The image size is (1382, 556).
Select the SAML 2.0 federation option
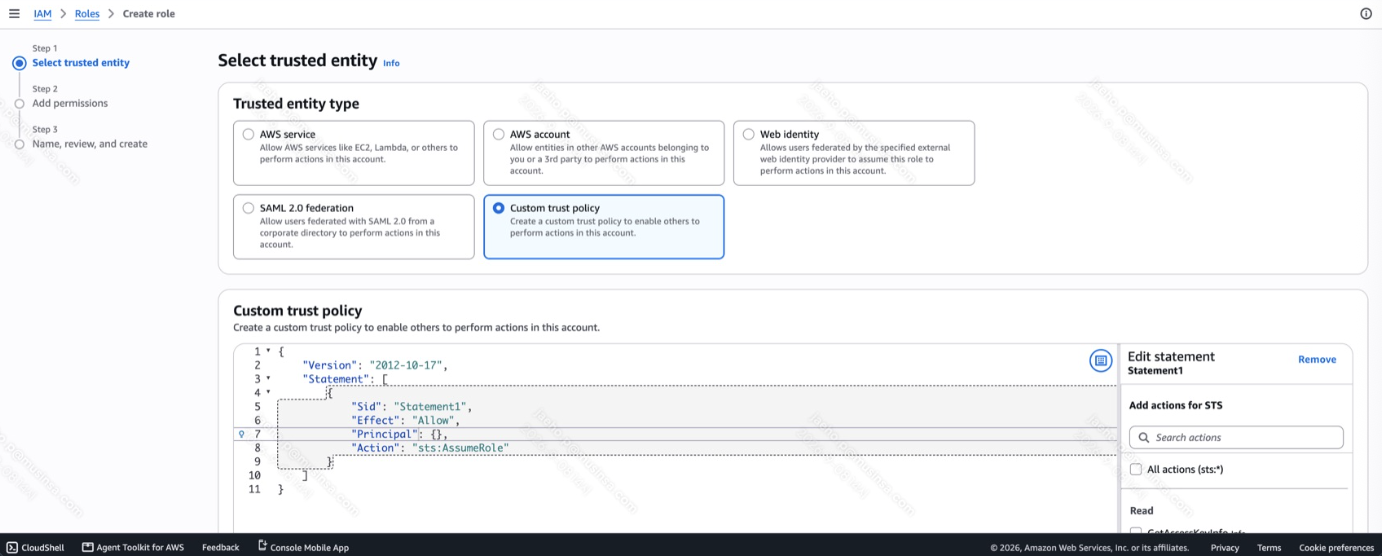click(x=248, y=208)
